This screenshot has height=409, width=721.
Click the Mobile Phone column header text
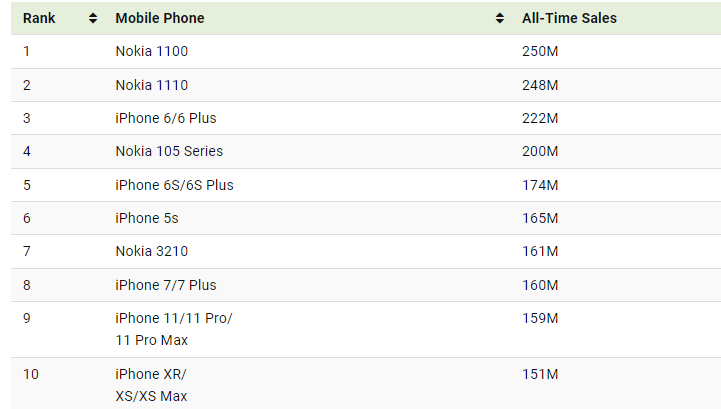click(161, 19)
